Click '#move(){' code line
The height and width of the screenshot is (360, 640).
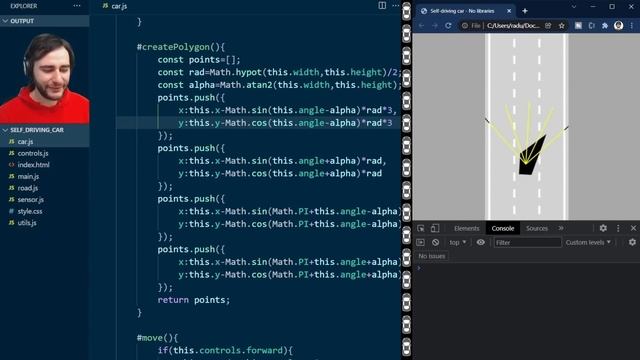click(157, 338)
